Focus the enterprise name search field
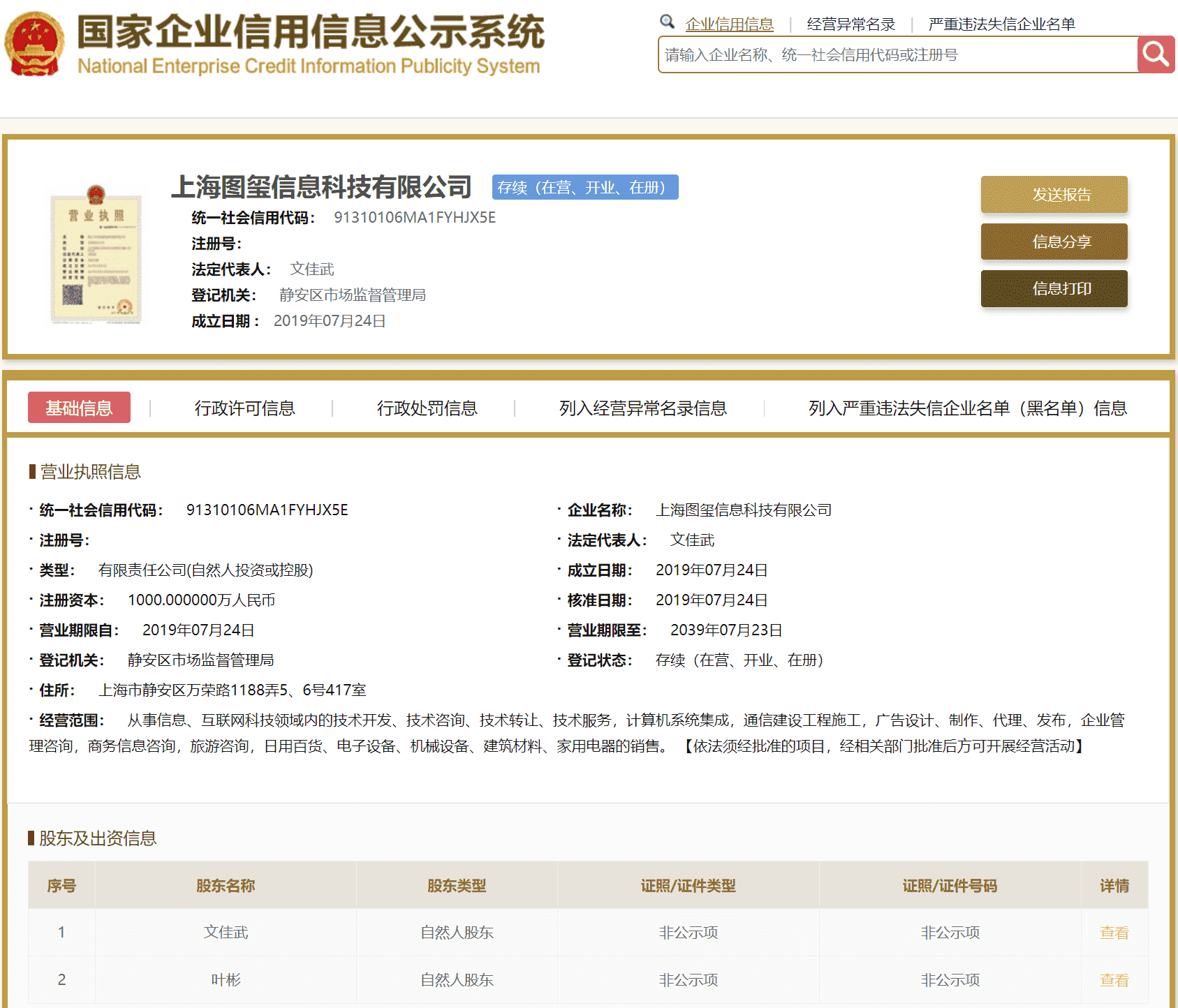The width and height of the screenshot is (1178, 1008). [898, 54]
